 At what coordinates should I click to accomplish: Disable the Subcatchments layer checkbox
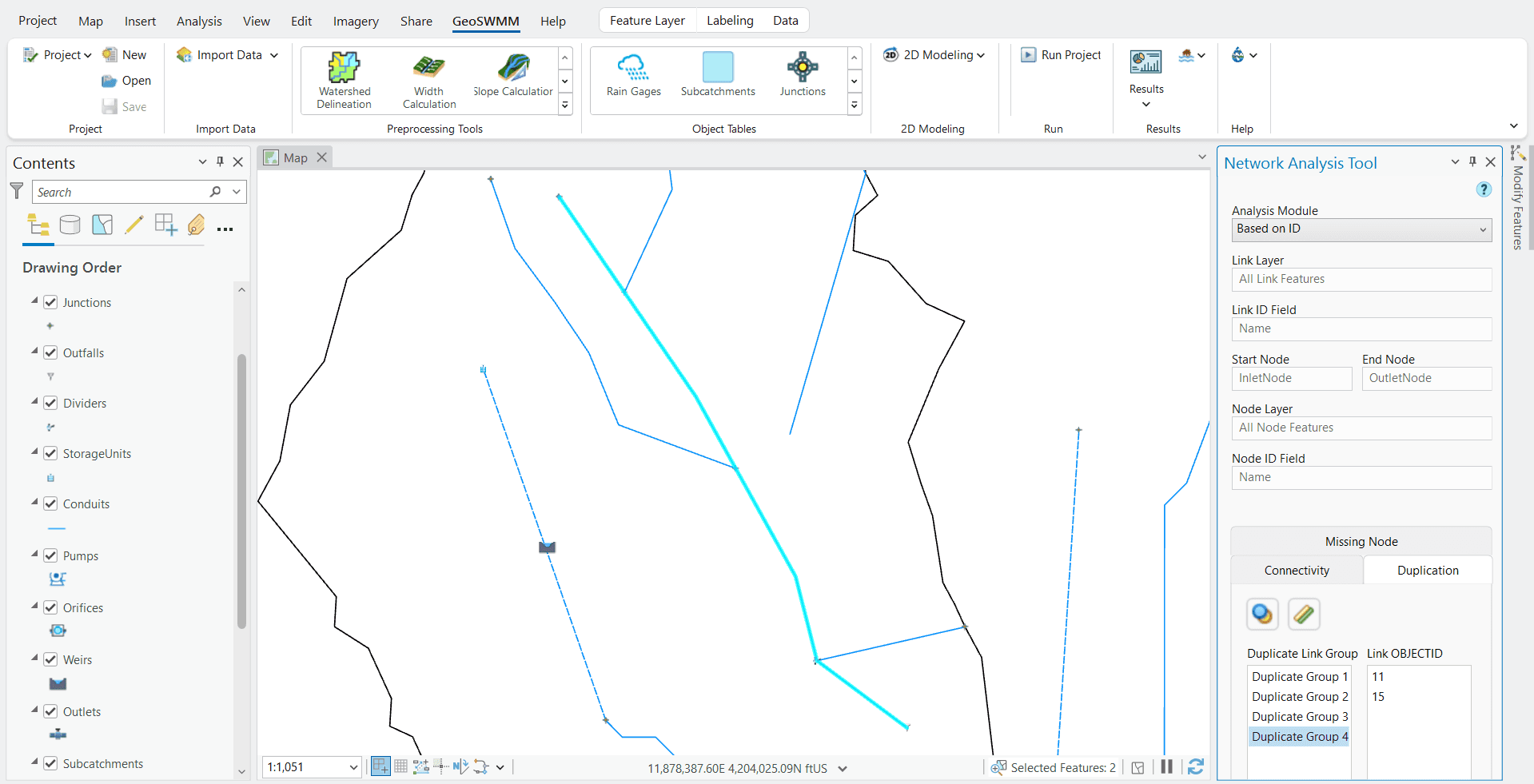tap(50, 763)
